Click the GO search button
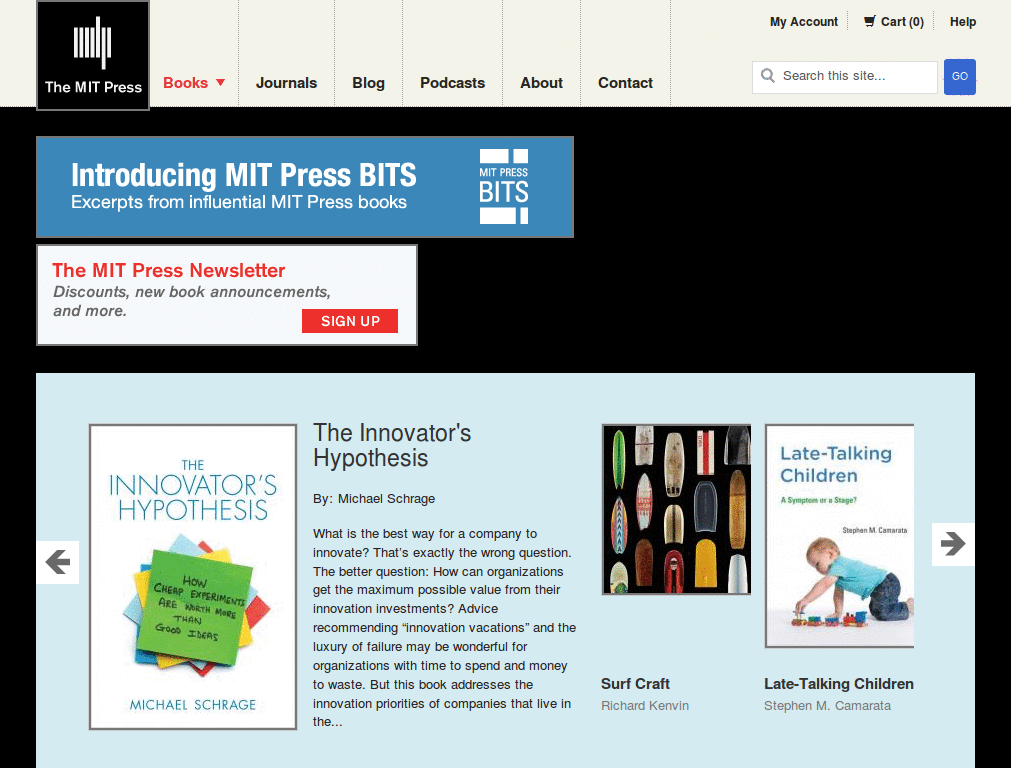Viewport: 1024px width, 768px height. tap(959, 76)
